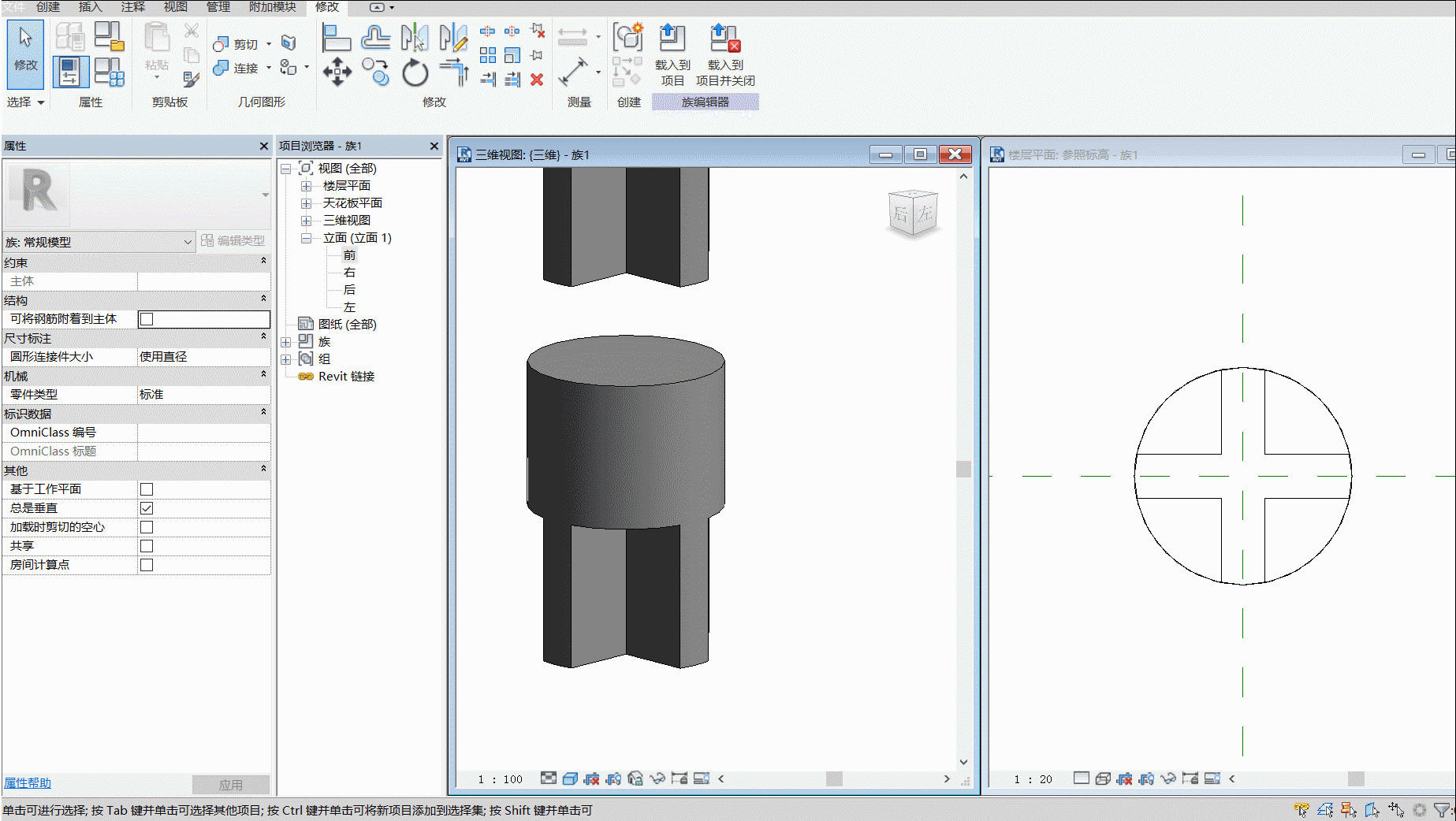The height and width of the screenshot is (821, 1456).
Task: Enable the 基于工作平面 checkbox
Action: pyautogui.click(x=147, y=489)
